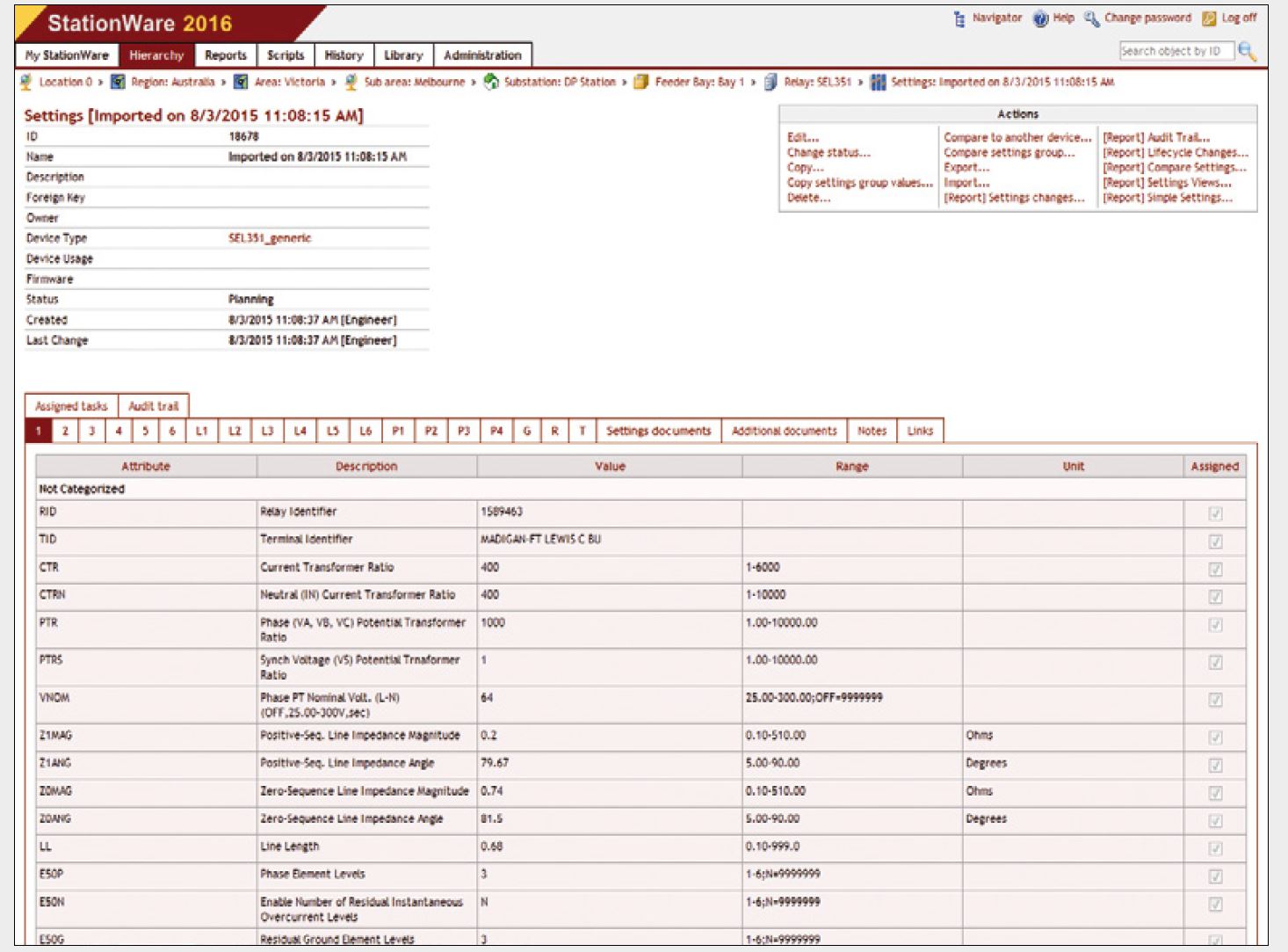Image resolution: width=1288 pixels, height=952 pixels.
Task: Open [Report] Lifecycle Changes link
Action: 1176,152
